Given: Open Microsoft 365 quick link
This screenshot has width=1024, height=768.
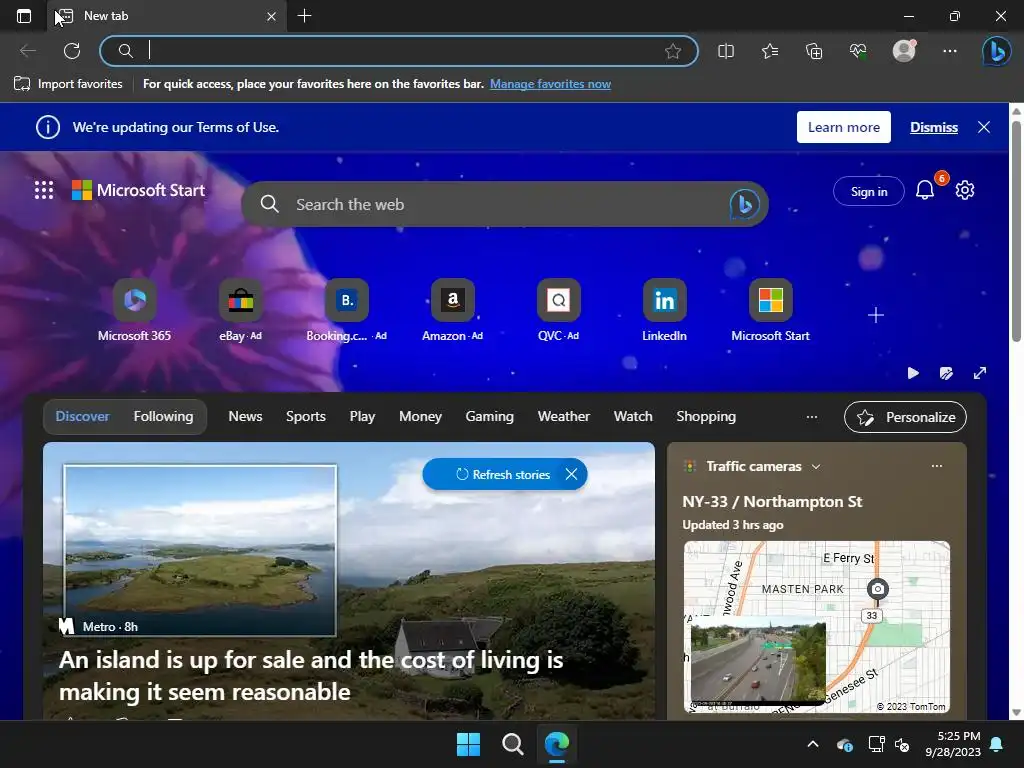Looking at the screenshot, I should point(135,311).
